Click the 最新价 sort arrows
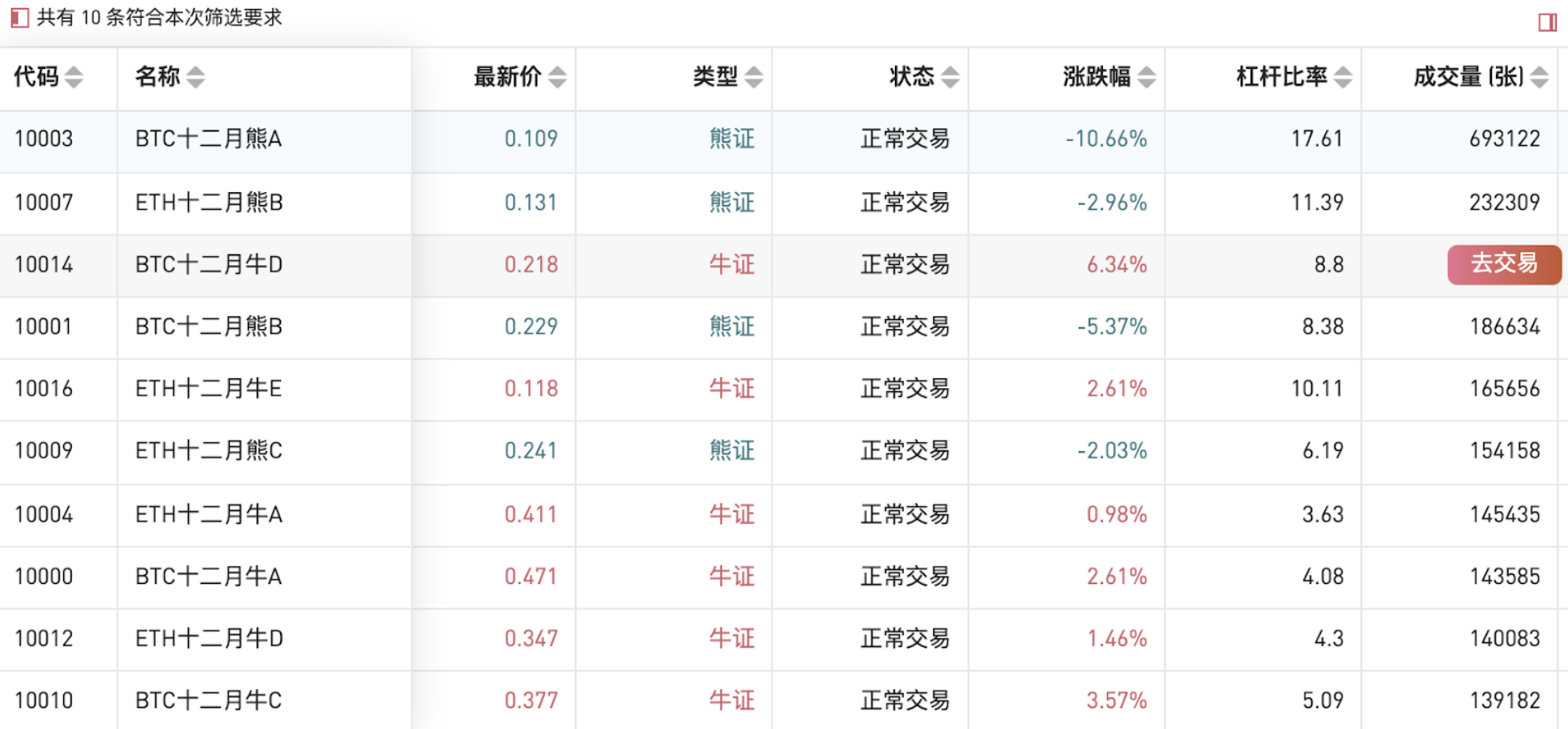 (557, 78)
